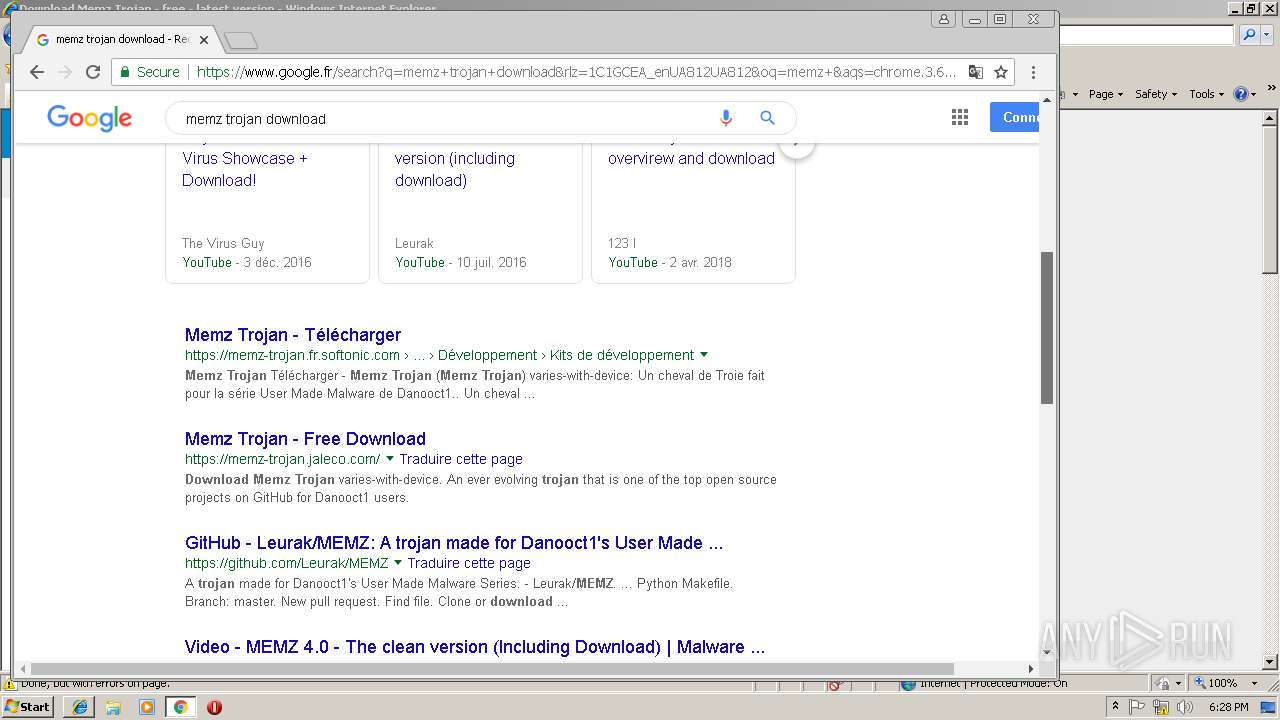Open a new Chrome tab
Viewport: 1280px width, 720px height.
(x=241, y=40)
